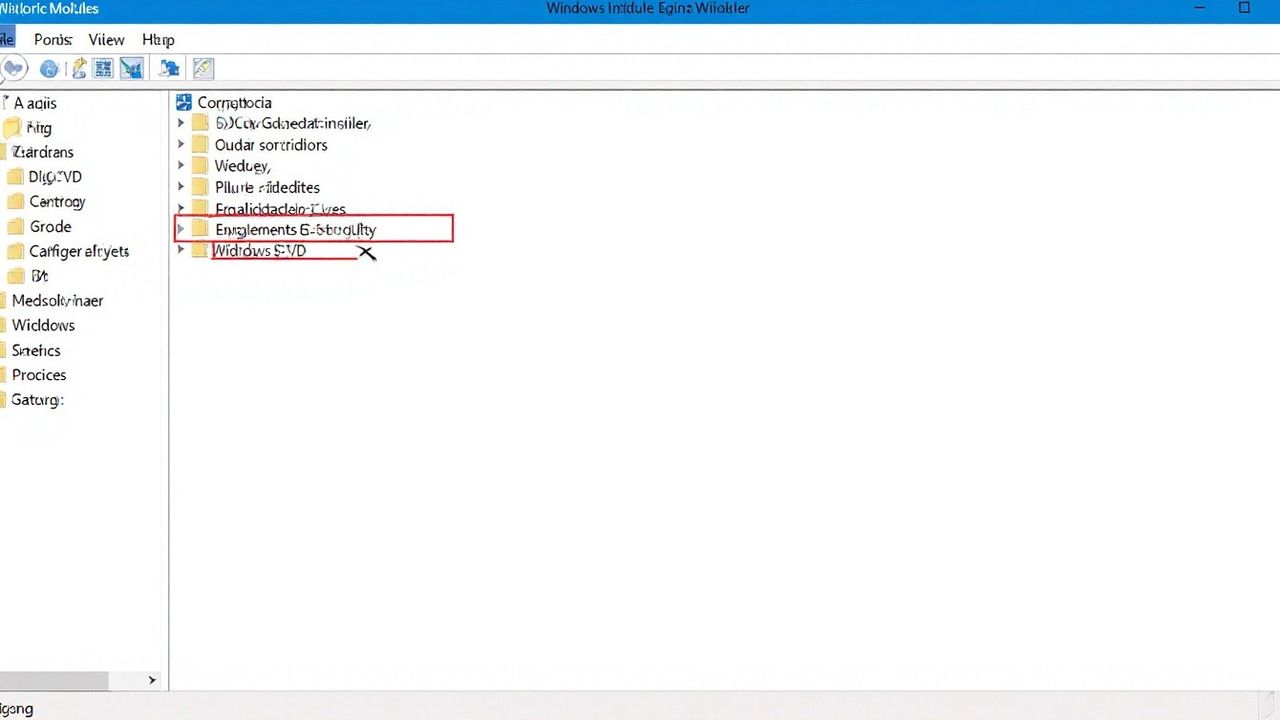Click the computer monitor toolbar icon
This screenshot has height=720, width=1280.
(x=170, y=68)
